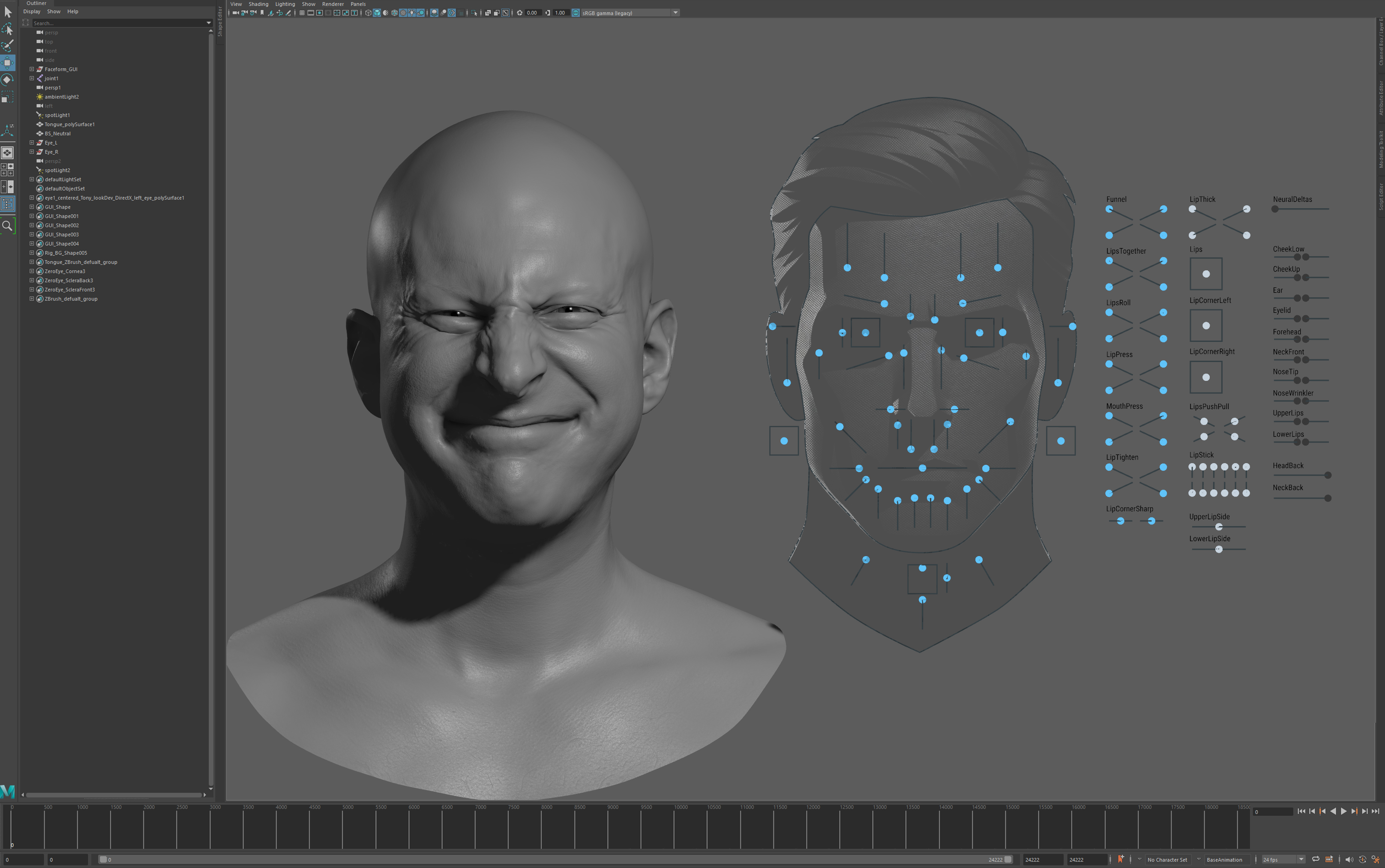Toggle the playback loop icon
Screen dimensions: 1385x868
1316,859
